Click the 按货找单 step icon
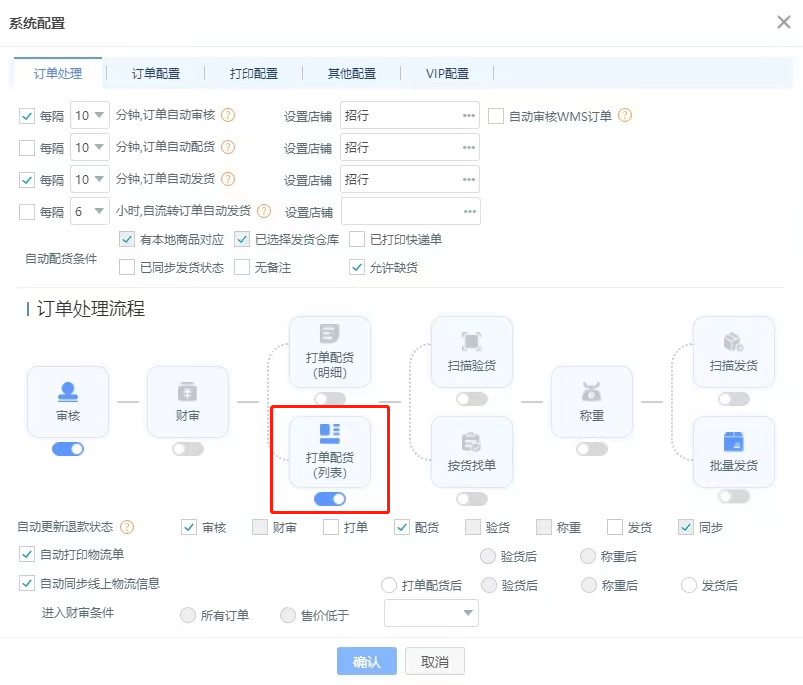 click(x=472, y=442)
